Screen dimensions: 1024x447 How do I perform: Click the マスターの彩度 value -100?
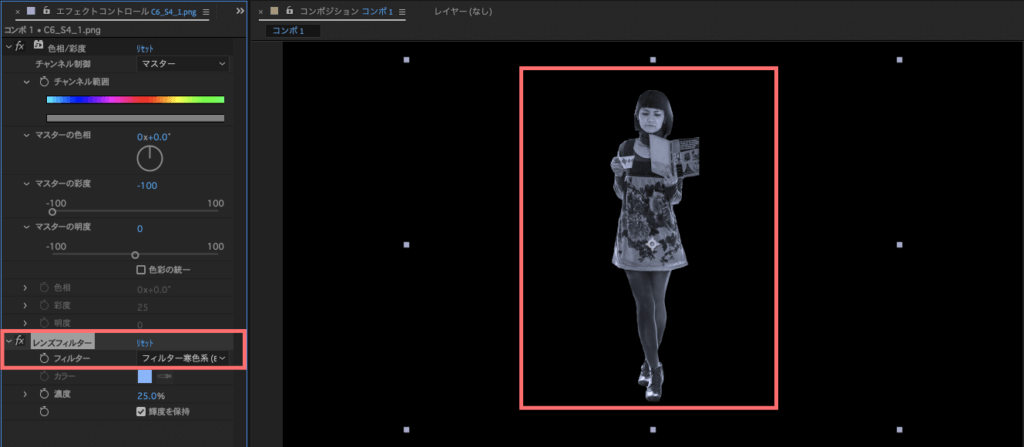(147, 186)
